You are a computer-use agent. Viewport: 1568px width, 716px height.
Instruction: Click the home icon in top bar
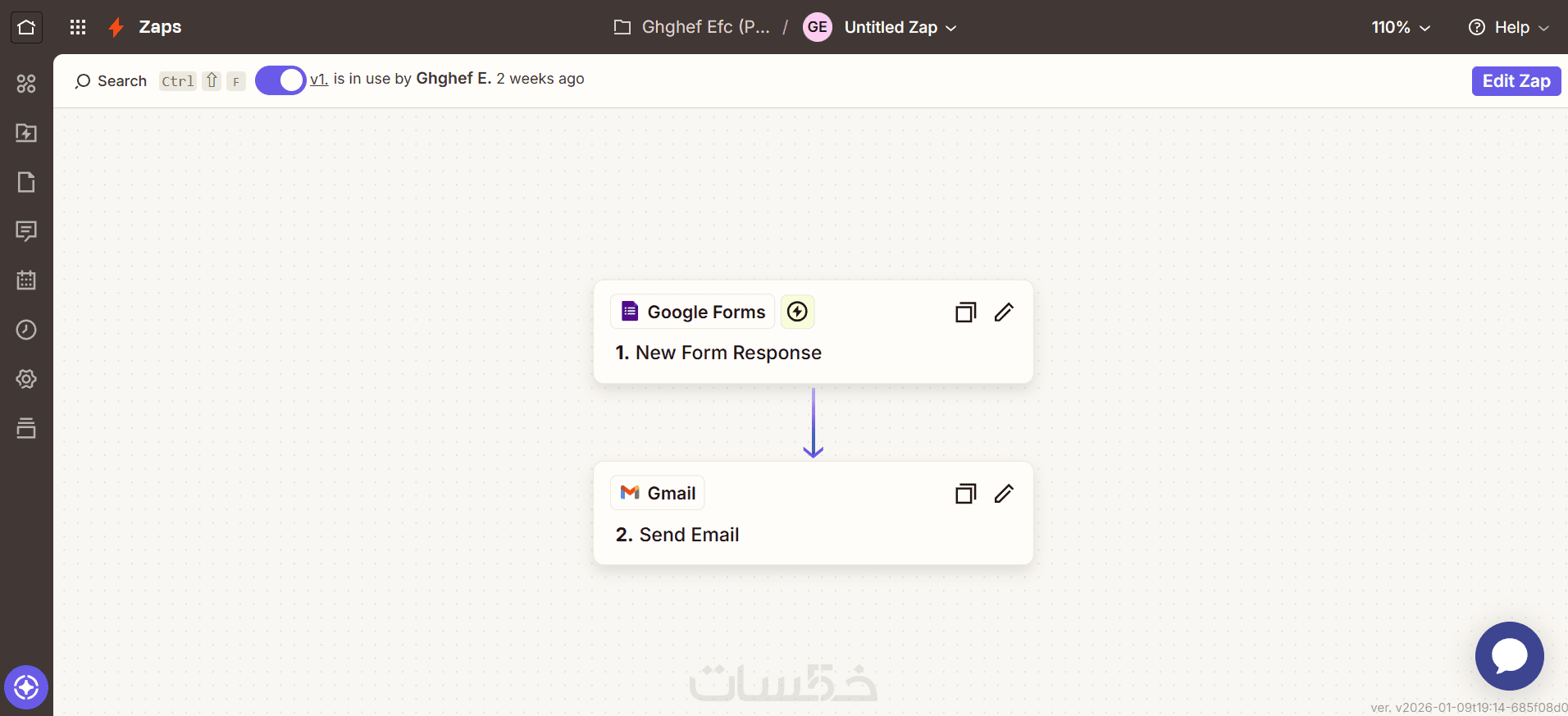click(26, 27)
